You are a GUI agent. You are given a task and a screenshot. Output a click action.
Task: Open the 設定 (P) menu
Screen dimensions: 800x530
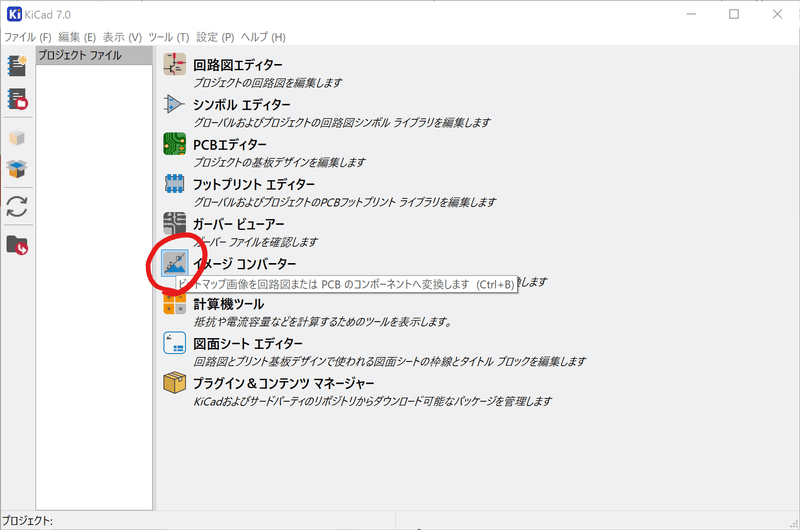pyautogui.click(x=215, y=37)
